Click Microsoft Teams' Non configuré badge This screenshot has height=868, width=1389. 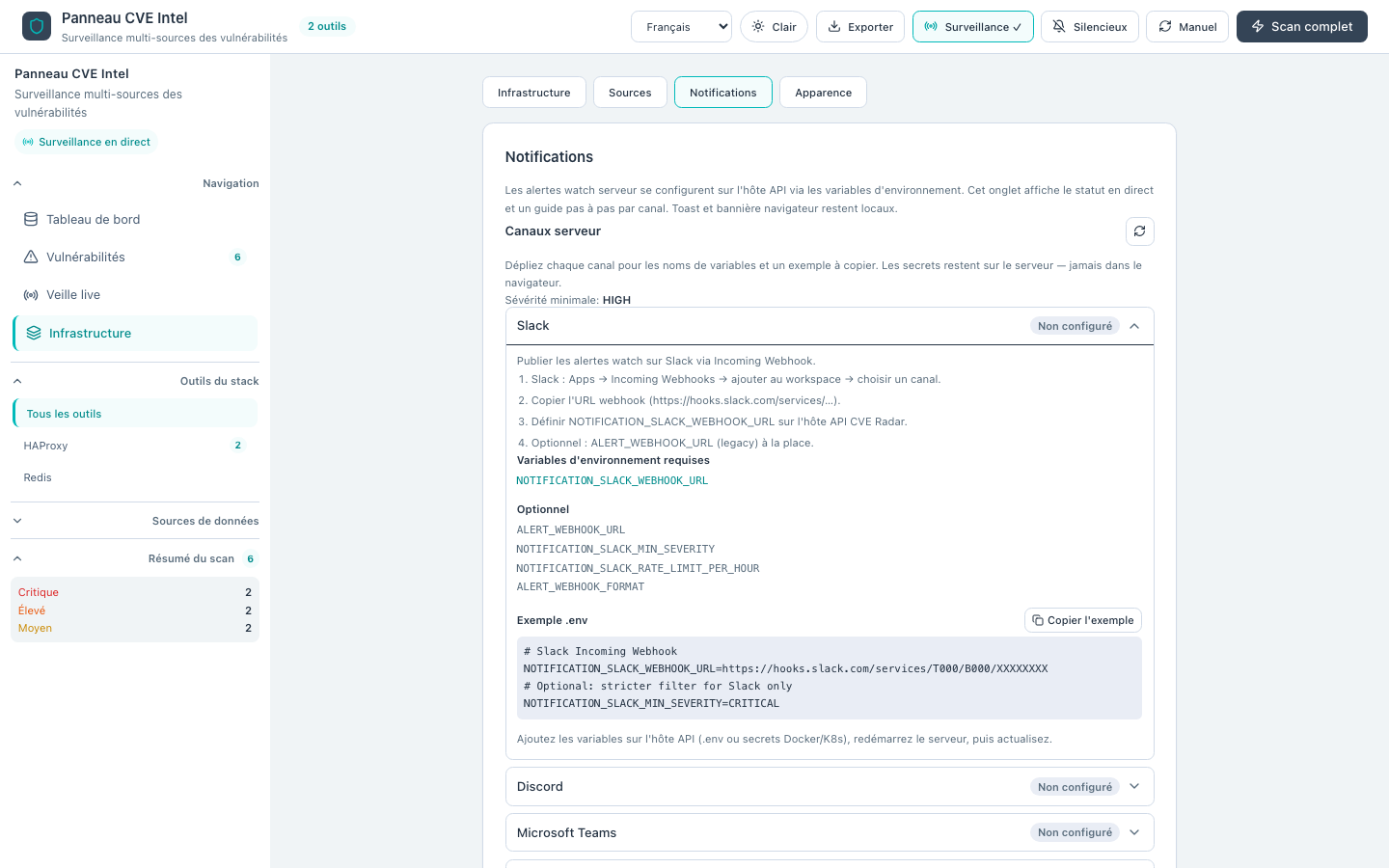(1075, 832)
